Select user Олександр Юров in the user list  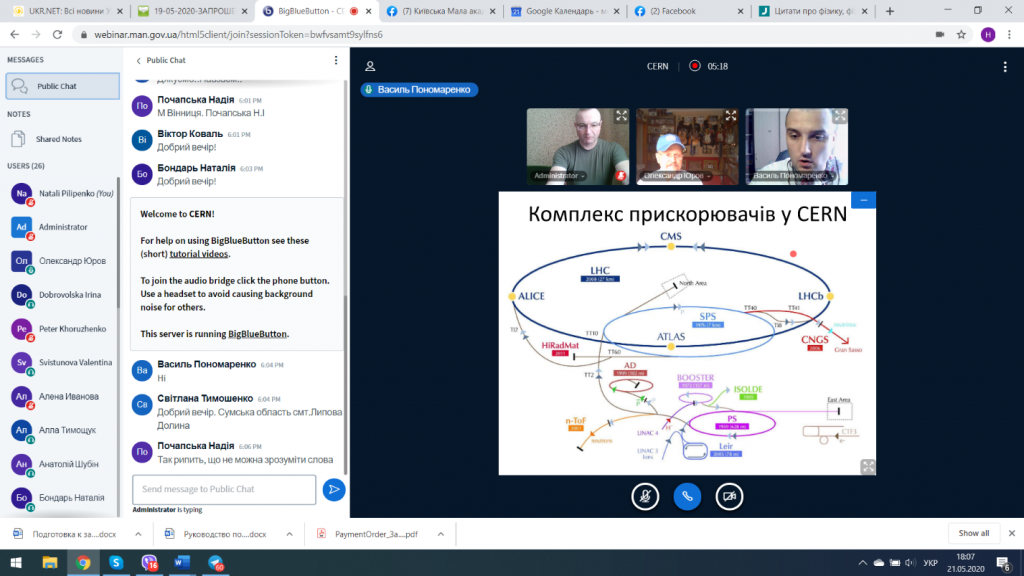point(63,261)
